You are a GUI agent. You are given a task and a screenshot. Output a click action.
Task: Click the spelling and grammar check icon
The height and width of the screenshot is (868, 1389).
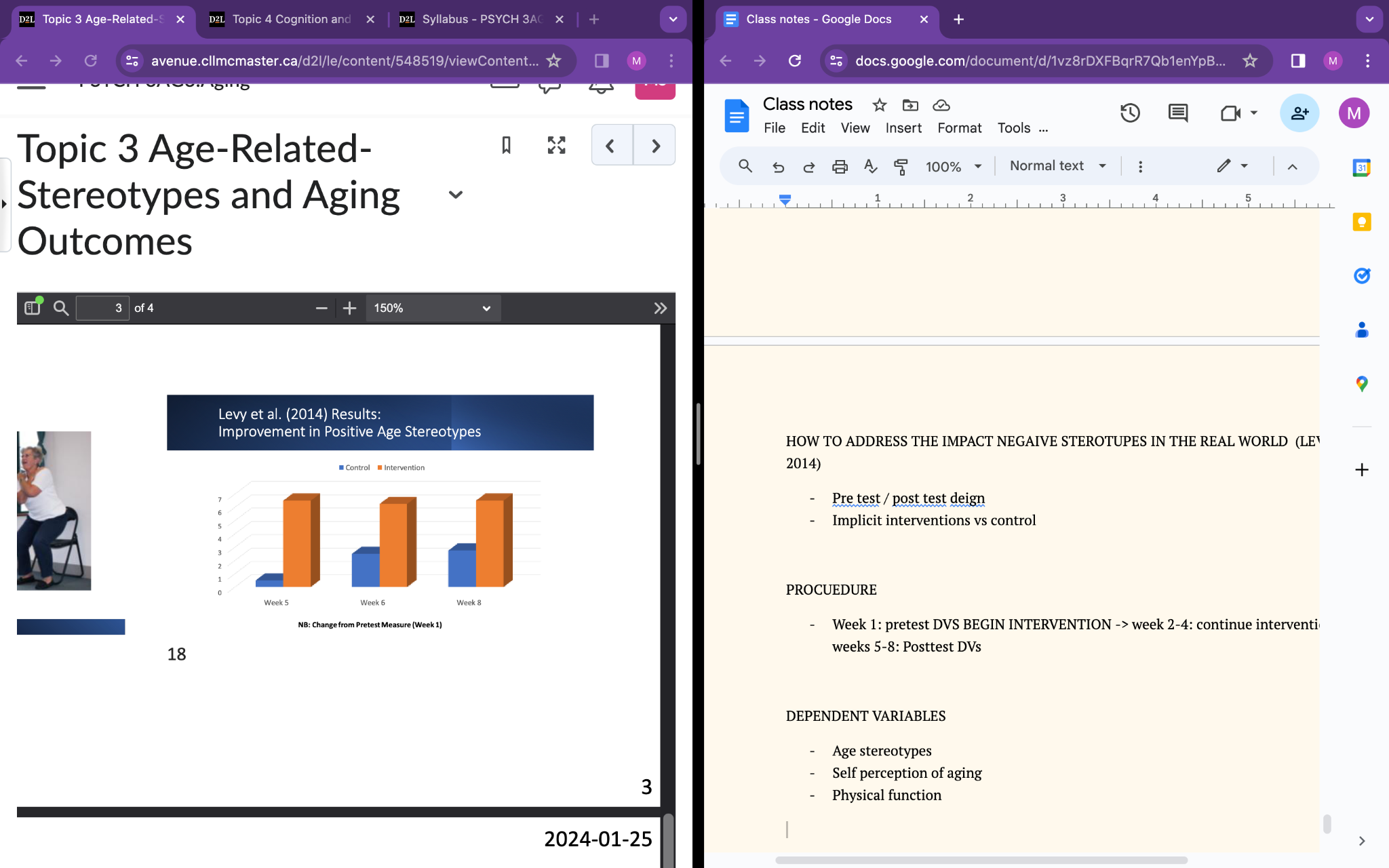click(x=870, y=167)
